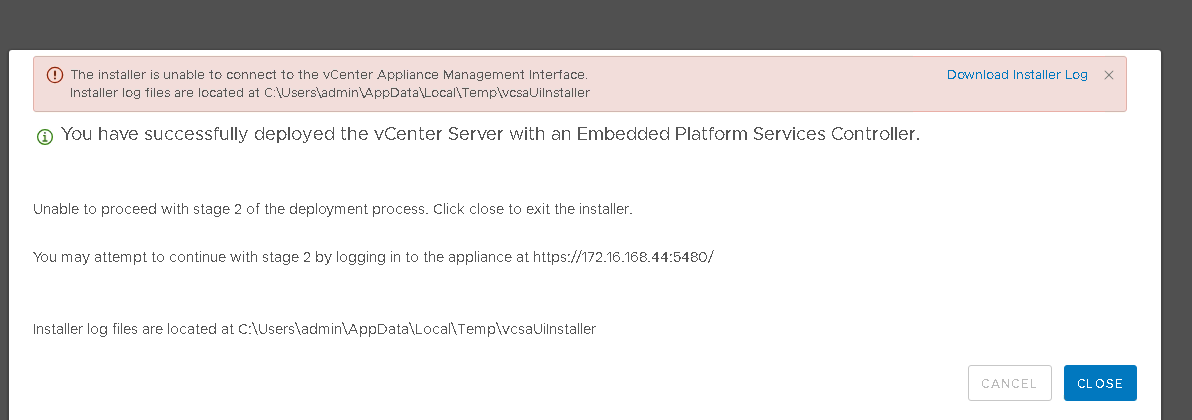Click the vcsaUiInstaller log path in alert banner
The width and height of the screenshot is (1192, 420).
427,93
